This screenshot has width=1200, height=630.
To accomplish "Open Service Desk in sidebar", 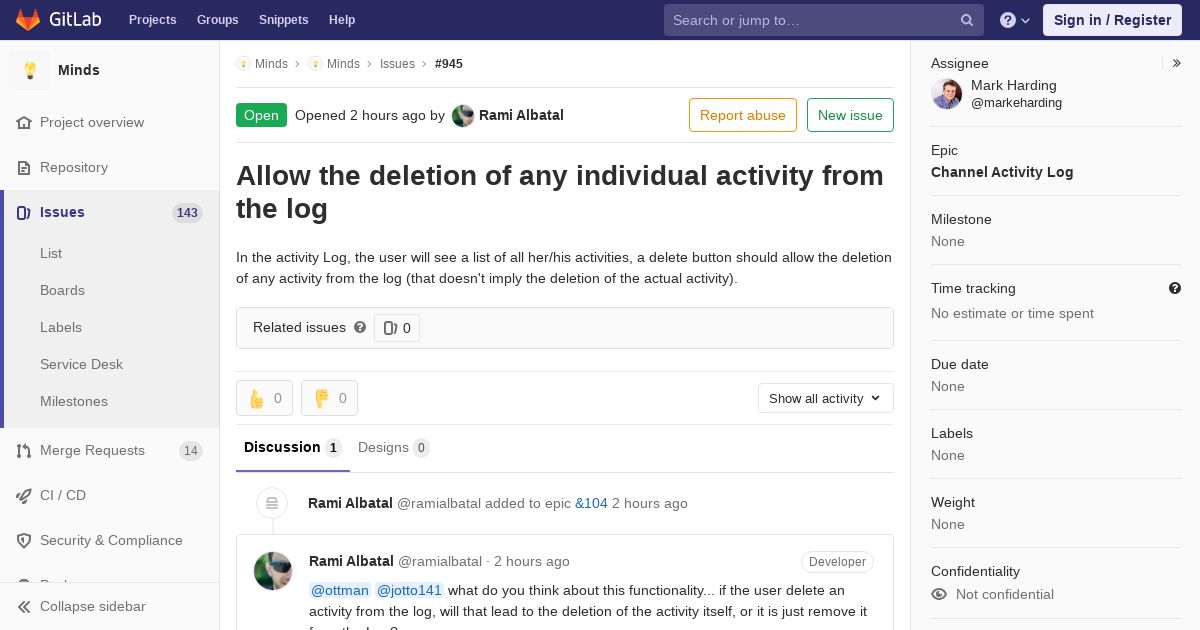I will tap(81, 364).
